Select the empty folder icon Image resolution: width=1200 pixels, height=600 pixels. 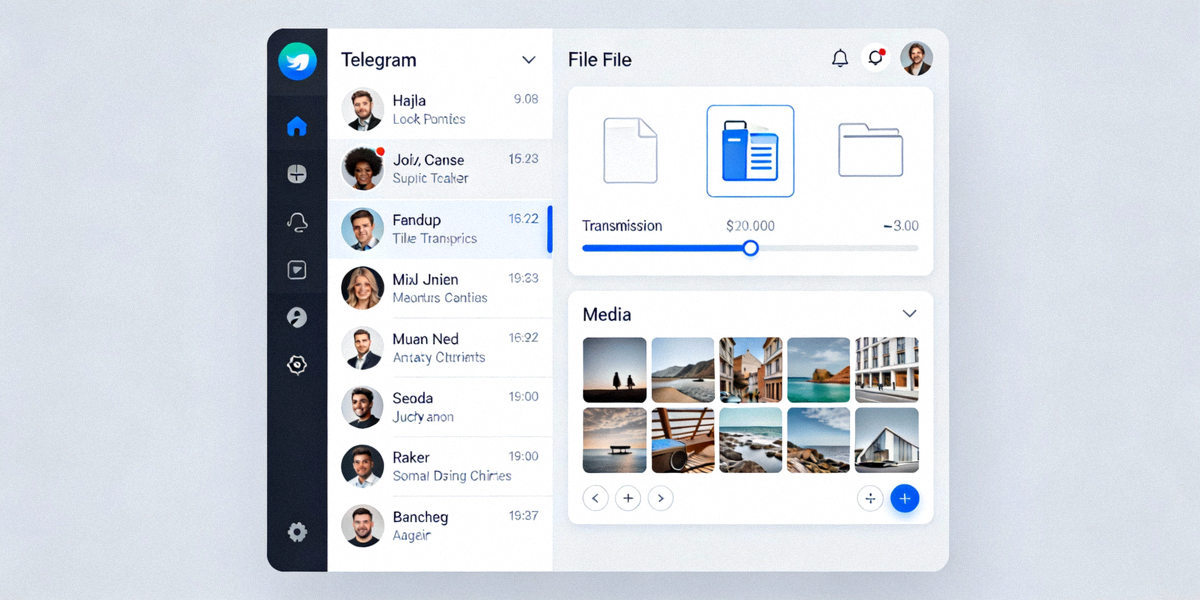[x=870, y=151]
